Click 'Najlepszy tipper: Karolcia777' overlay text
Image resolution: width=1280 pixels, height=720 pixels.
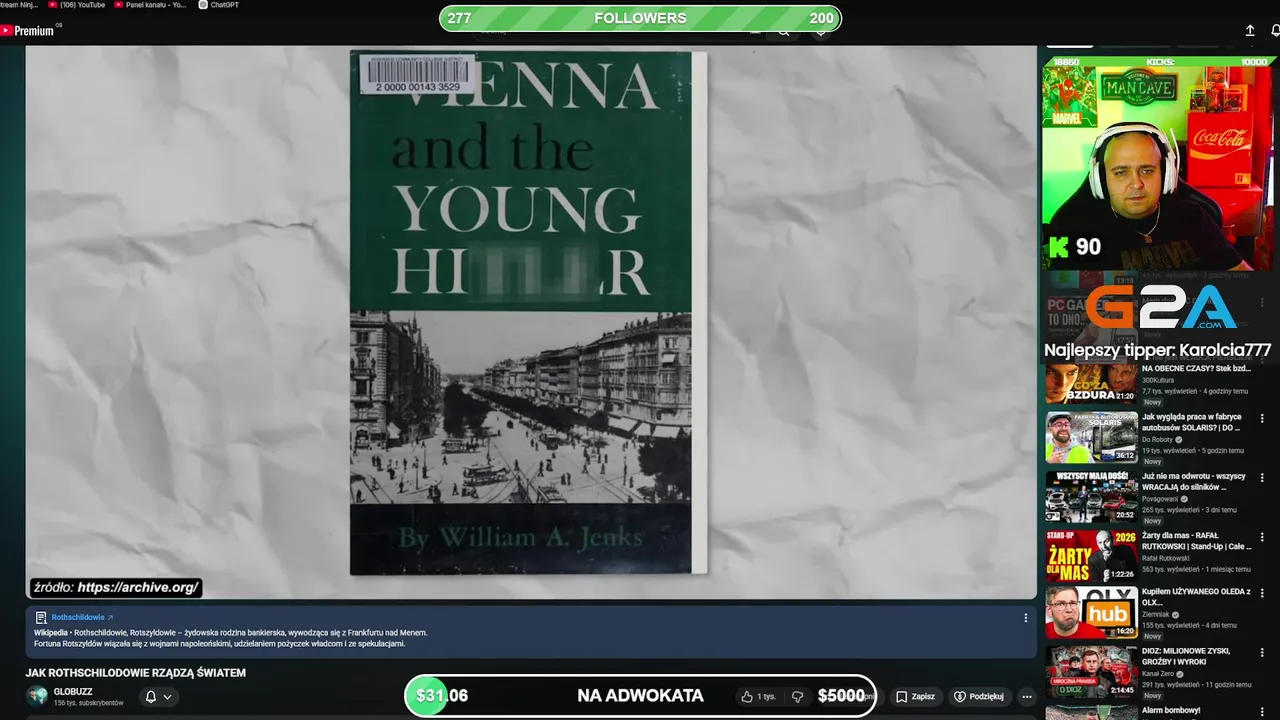[1157, 350]
